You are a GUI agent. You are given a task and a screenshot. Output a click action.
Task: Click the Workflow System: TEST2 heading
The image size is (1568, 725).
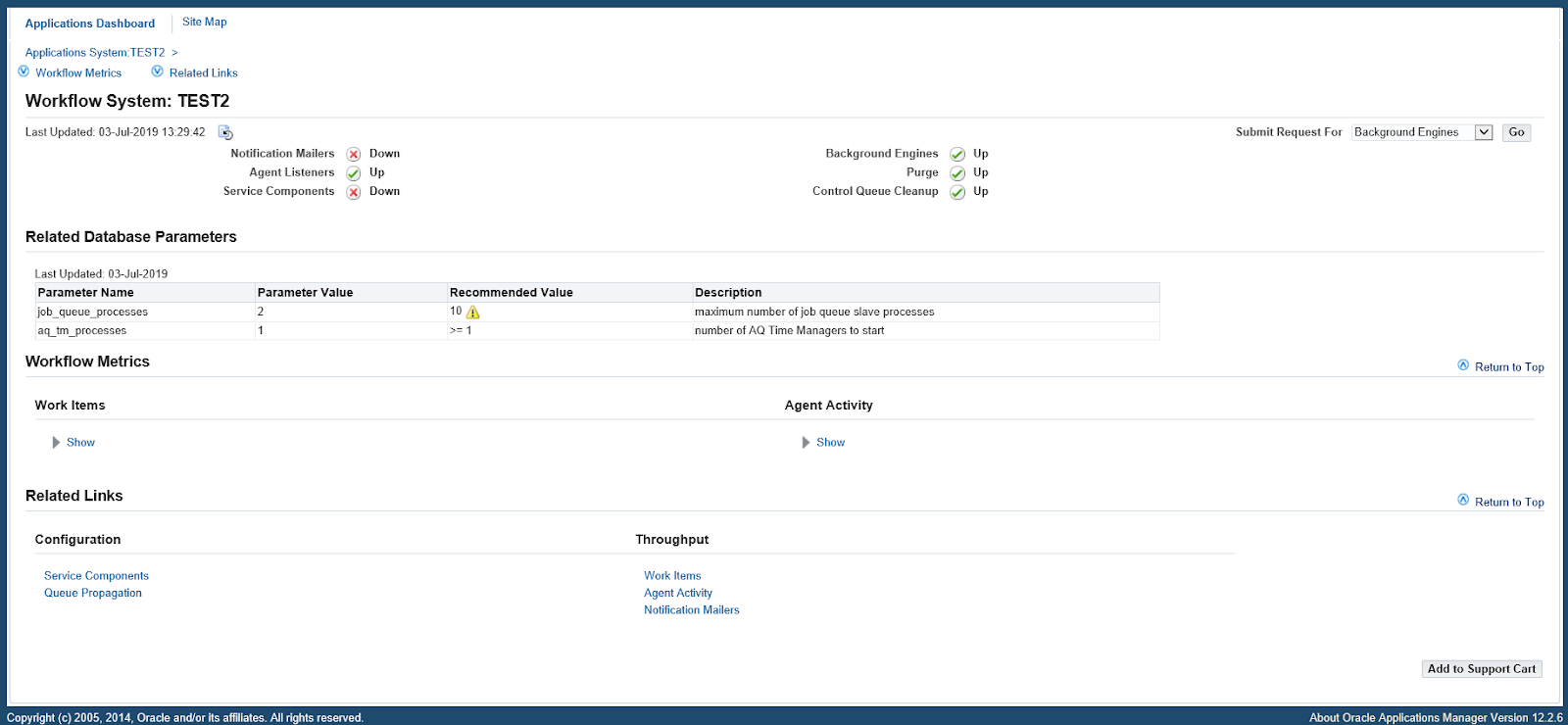click(x=127, y=101)
